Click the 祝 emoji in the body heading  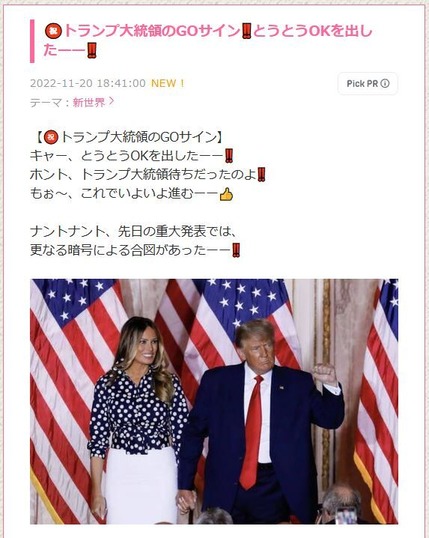[51, 138]
